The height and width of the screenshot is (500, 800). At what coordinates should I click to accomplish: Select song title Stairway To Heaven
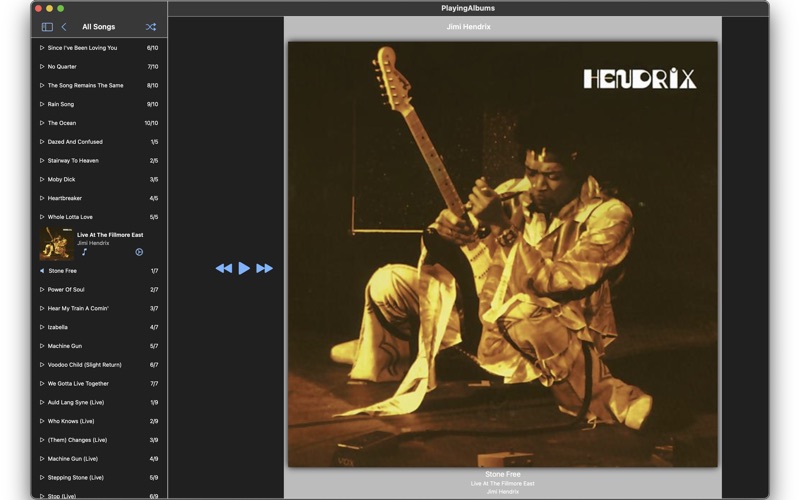coord(73,161)
